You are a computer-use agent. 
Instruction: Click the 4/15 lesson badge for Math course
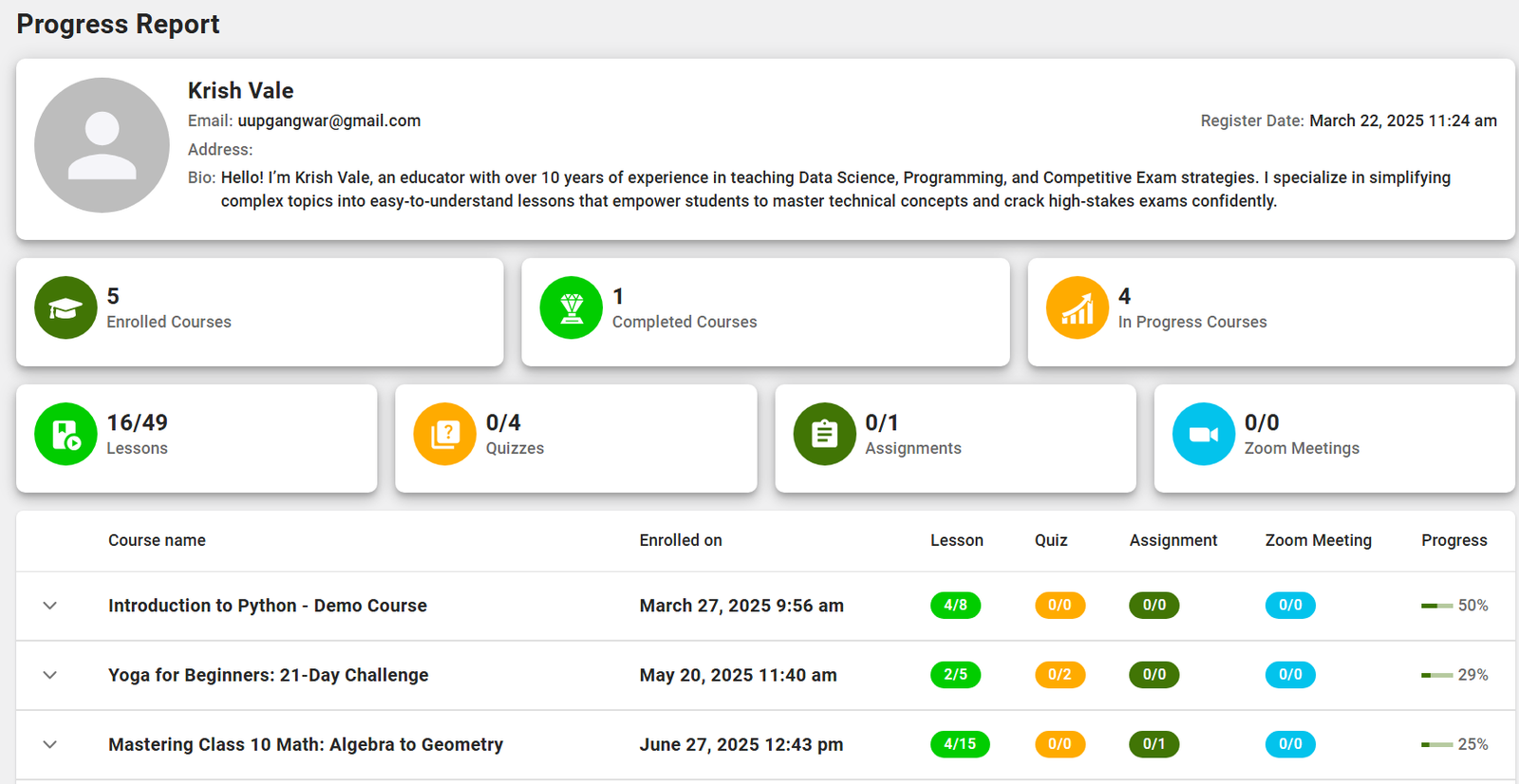click(x=959, y=744)
